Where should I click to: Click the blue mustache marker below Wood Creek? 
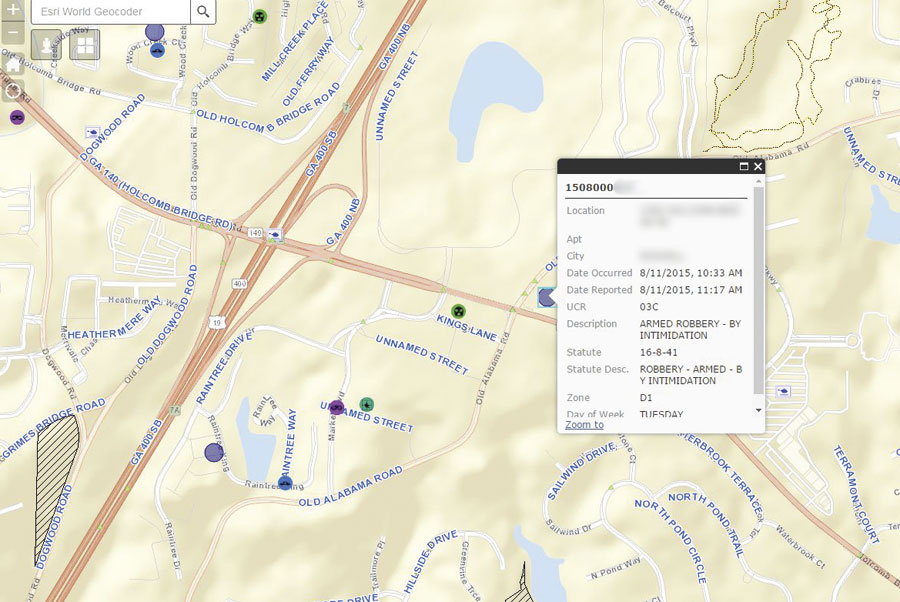159,51
